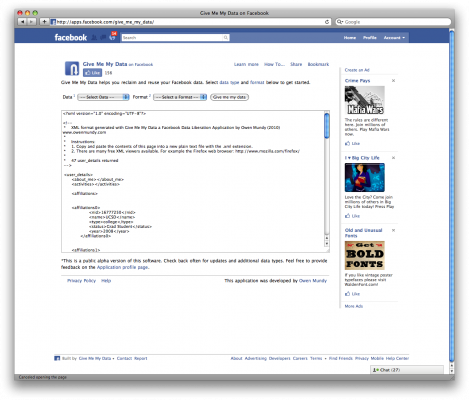Open the Select a Format dropdown

pyautogui.click(x=180, y=97)
